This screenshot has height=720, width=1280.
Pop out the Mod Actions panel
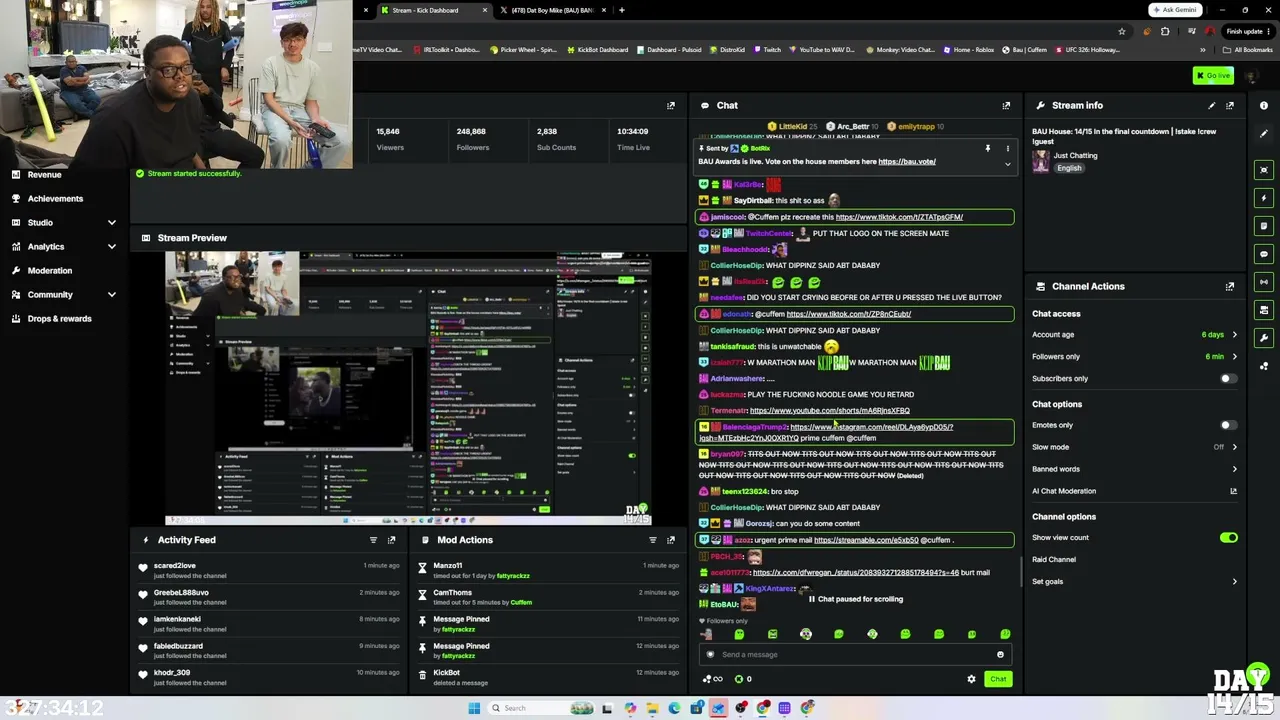(671, 540)
